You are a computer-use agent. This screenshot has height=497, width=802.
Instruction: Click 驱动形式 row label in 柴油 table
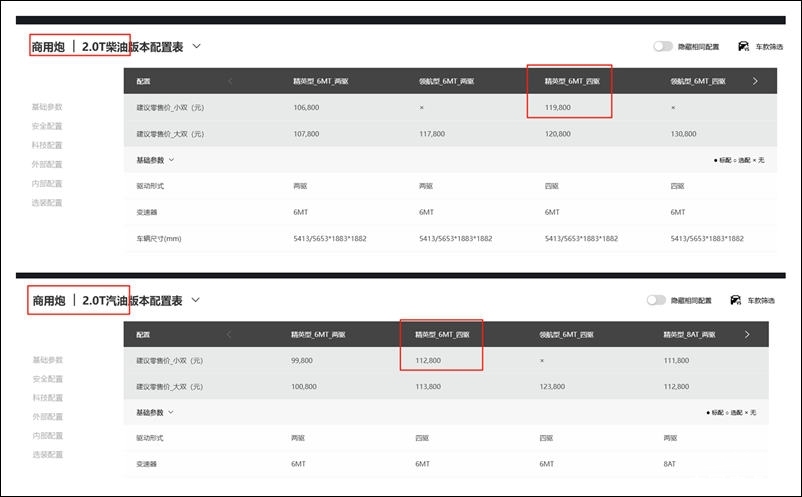point(150,186)
